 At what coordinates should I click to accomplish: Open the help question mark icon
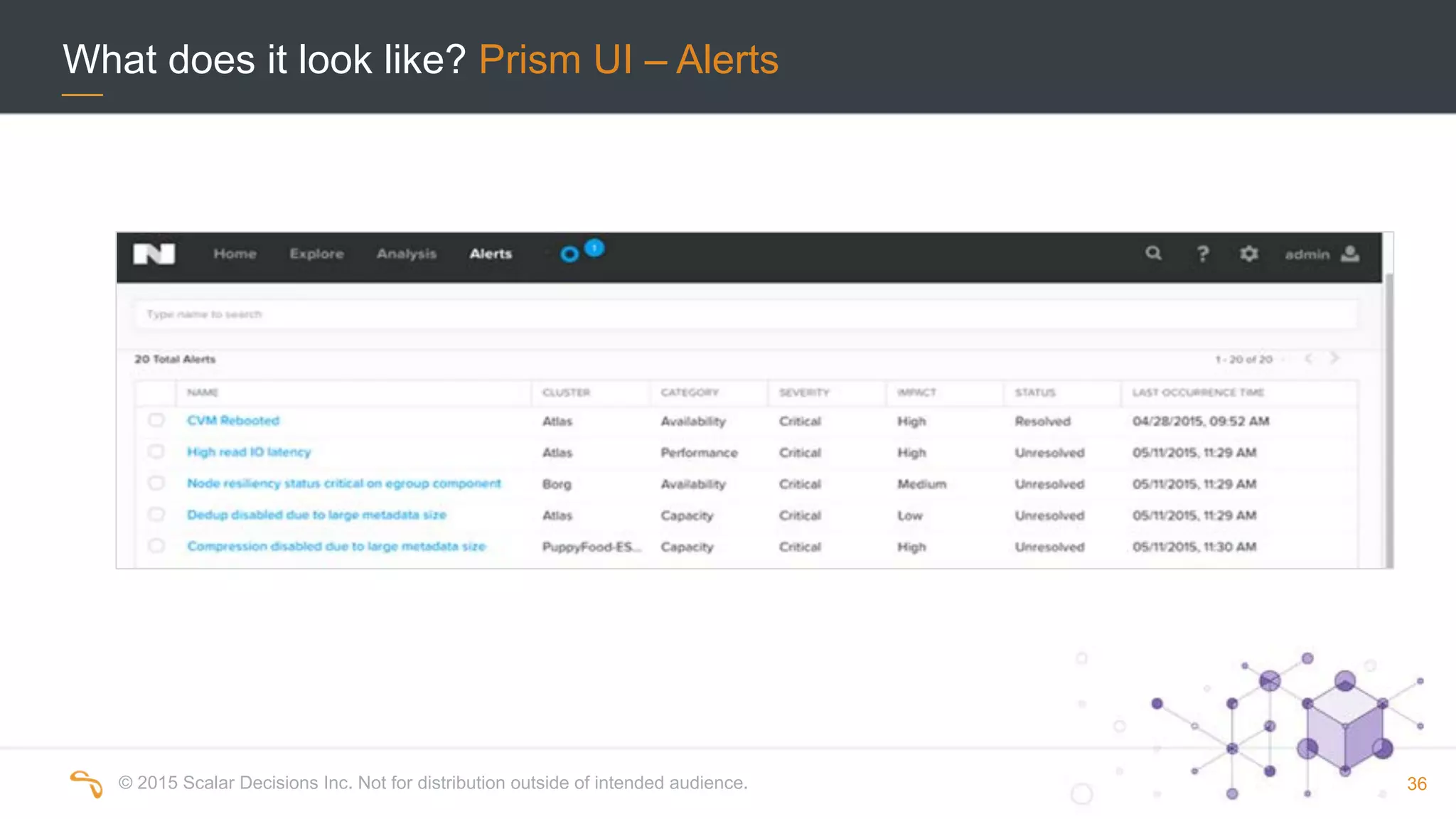click(1202, 254)
